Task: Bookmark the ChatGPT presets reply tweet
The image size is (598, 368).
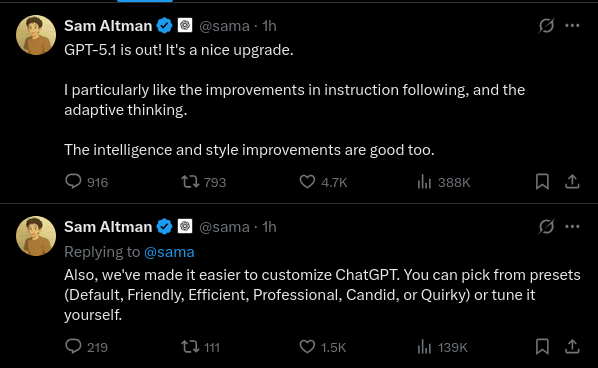Action: coord(542,347)
